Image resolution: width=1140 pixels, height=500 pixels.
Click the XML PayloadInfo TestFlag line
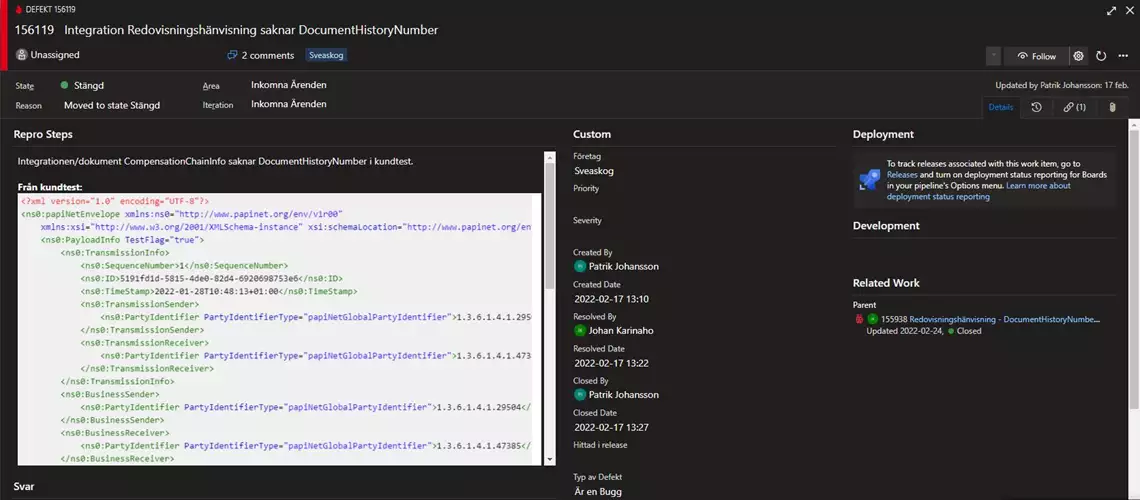[x=123, y=240]
